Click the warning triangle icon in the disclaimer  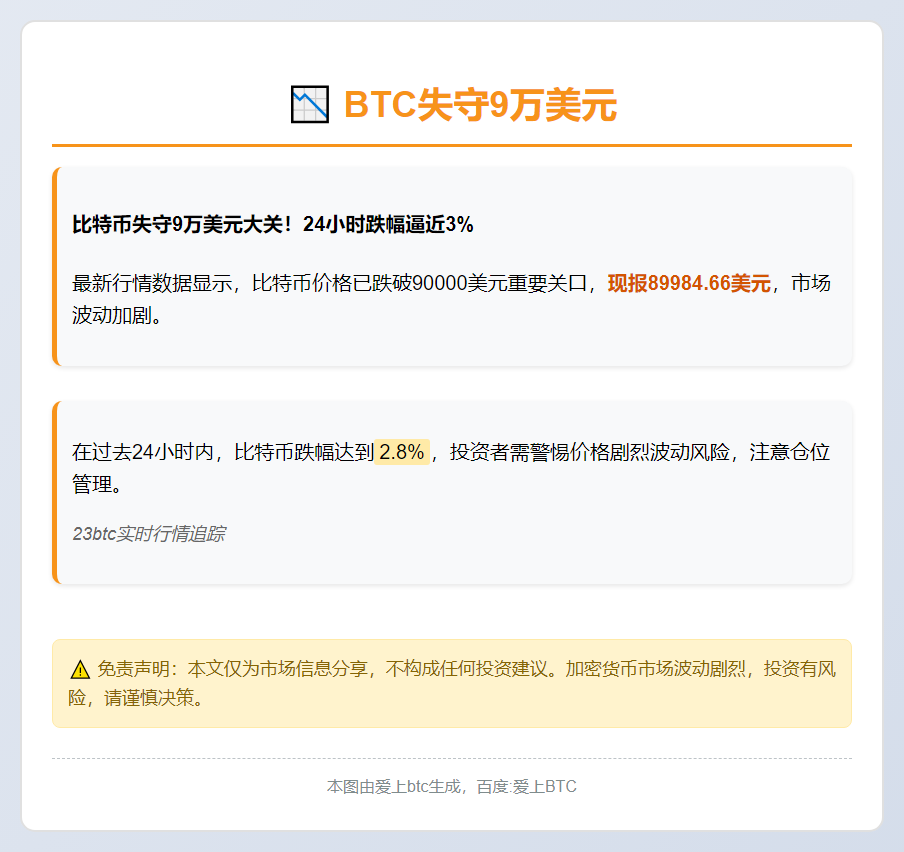(x=80, y=669)
